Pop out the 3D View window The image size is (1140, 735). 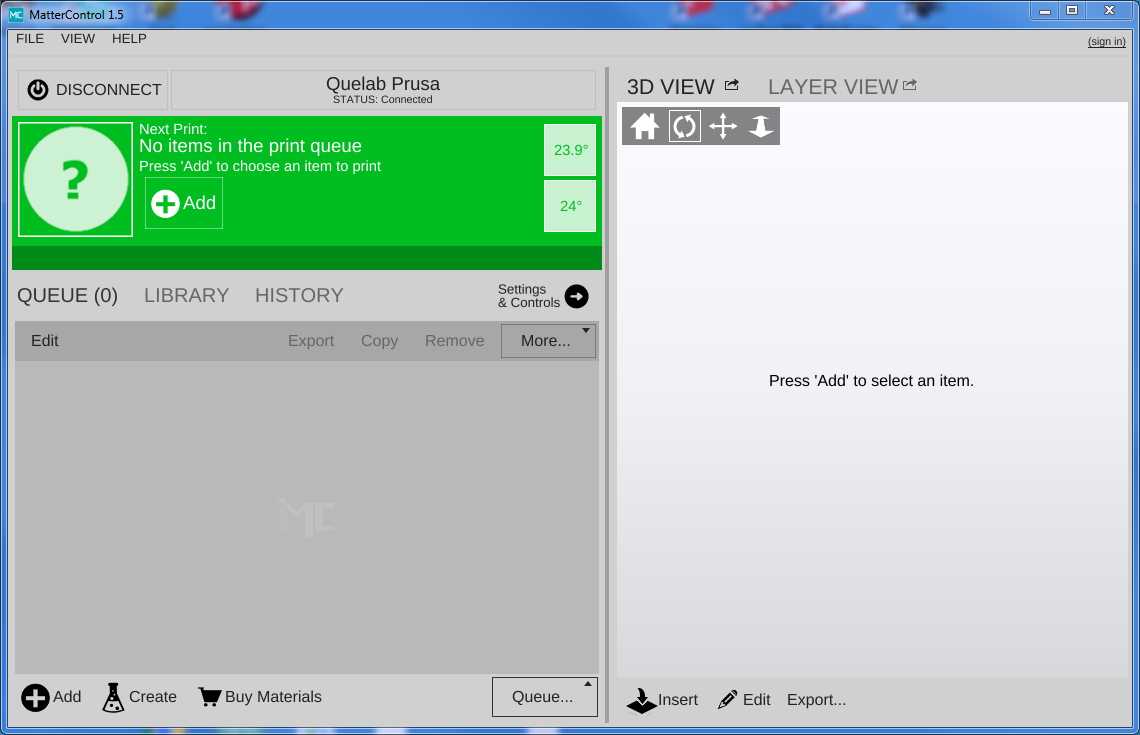732,86
